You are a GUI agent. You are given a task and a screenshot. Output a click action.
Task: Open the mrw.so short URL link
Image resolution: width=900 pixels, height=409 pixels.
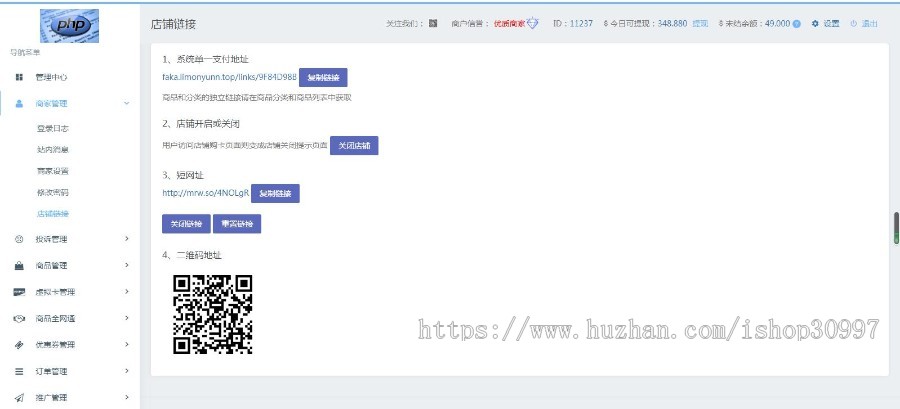click(x=205, y=193)
